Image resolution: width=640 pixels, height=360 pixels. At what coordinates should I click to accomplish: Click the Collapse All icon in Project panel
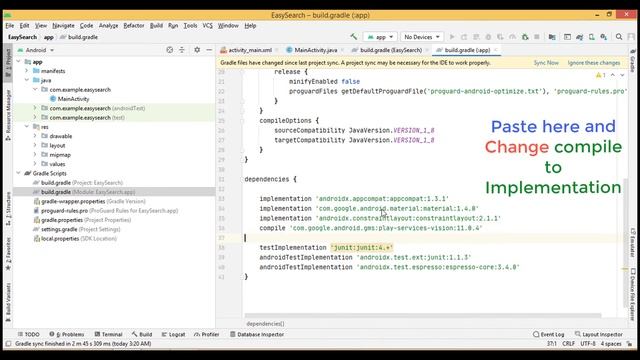182,50
